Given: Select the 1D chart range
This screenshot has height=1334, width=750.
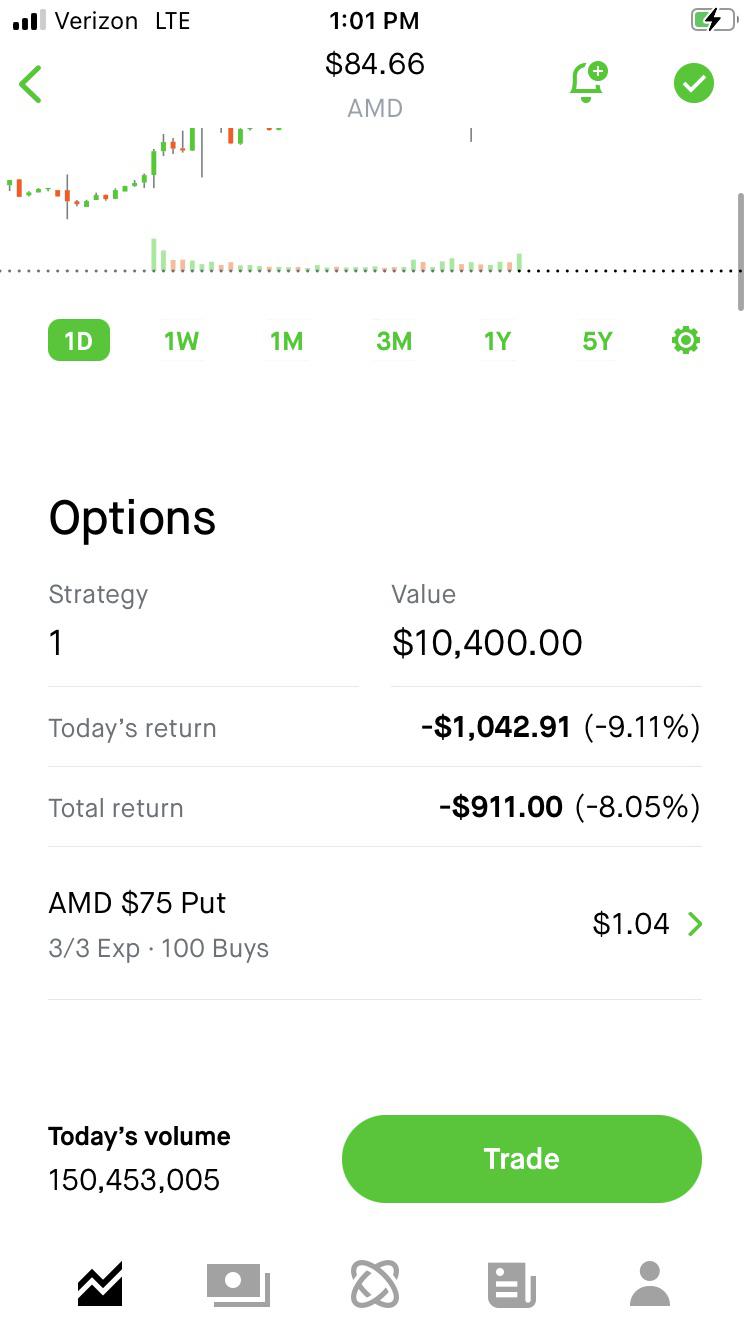Looking at the screenshot, I should (x=79, y=341).
